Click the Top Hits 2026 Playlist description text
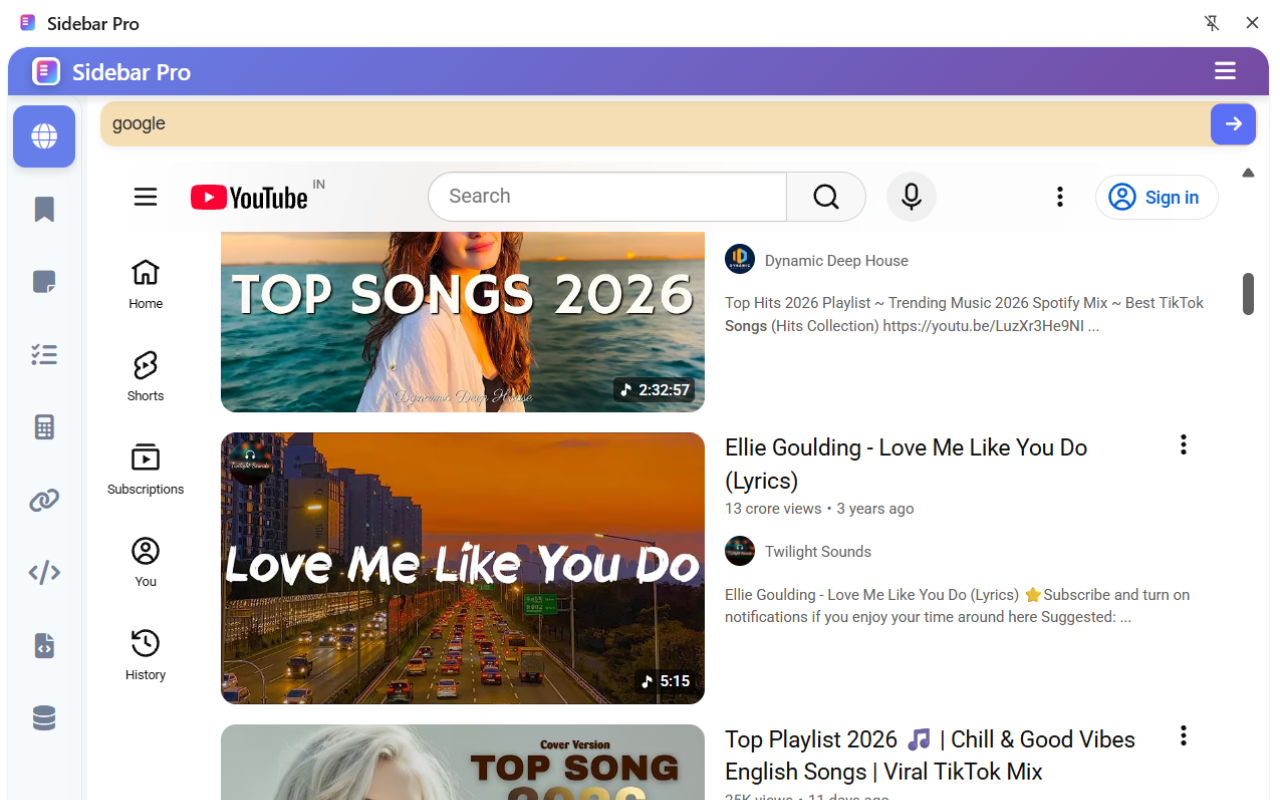The width and height of the screenshot is (1280, 800). [x=964, y=314]
